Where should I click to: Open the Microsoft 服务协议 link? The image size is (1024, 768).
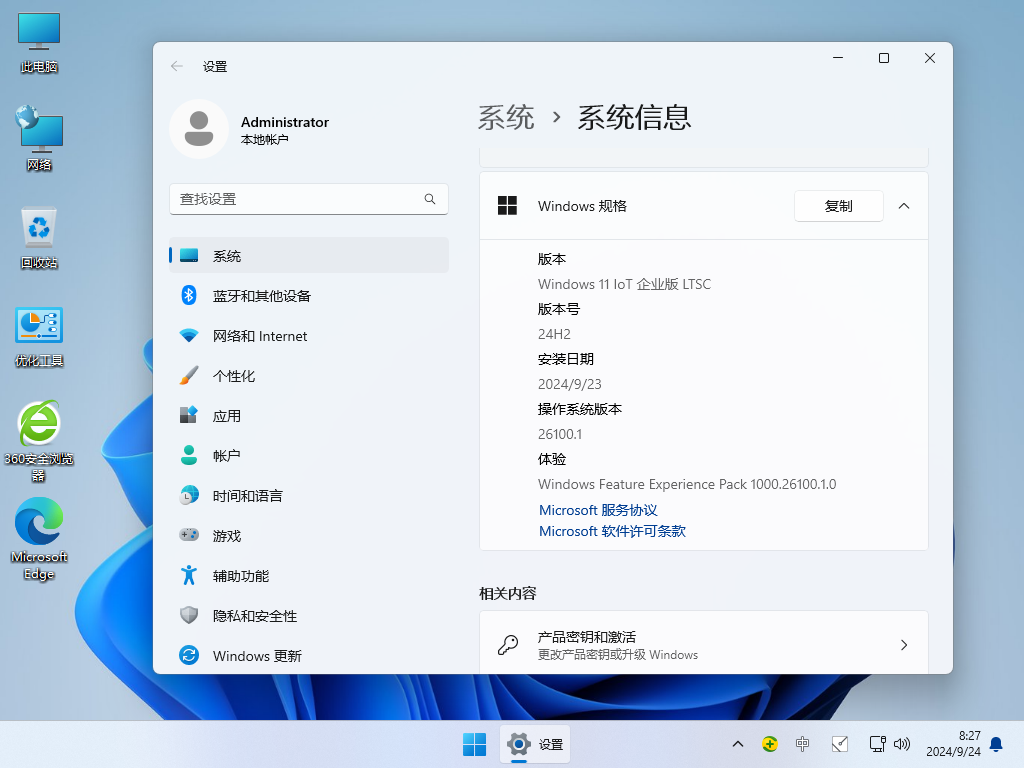[x=598, y=510]
